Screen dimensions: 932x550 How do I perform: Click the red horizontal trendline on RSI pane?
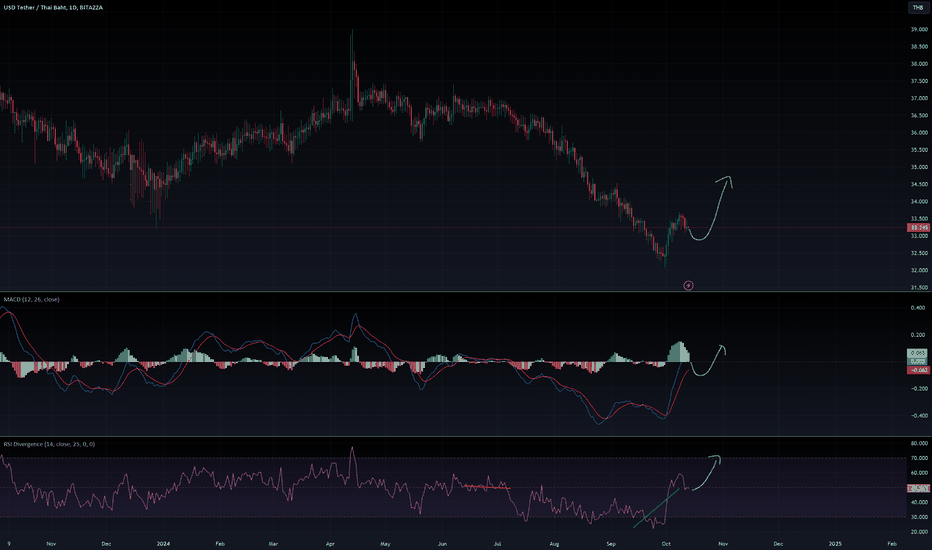pyautogui.click(x=486, y=487)
